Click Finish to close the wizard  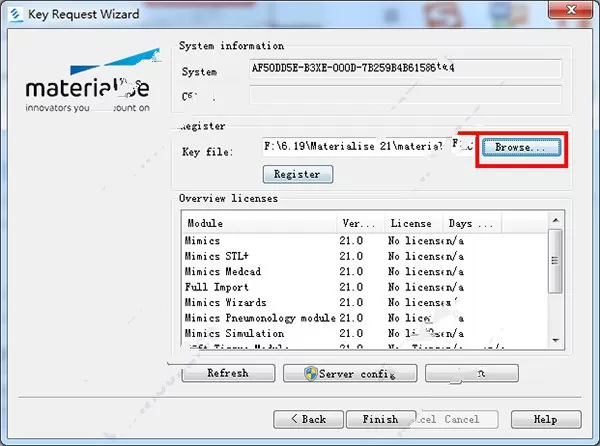[381, 419]
